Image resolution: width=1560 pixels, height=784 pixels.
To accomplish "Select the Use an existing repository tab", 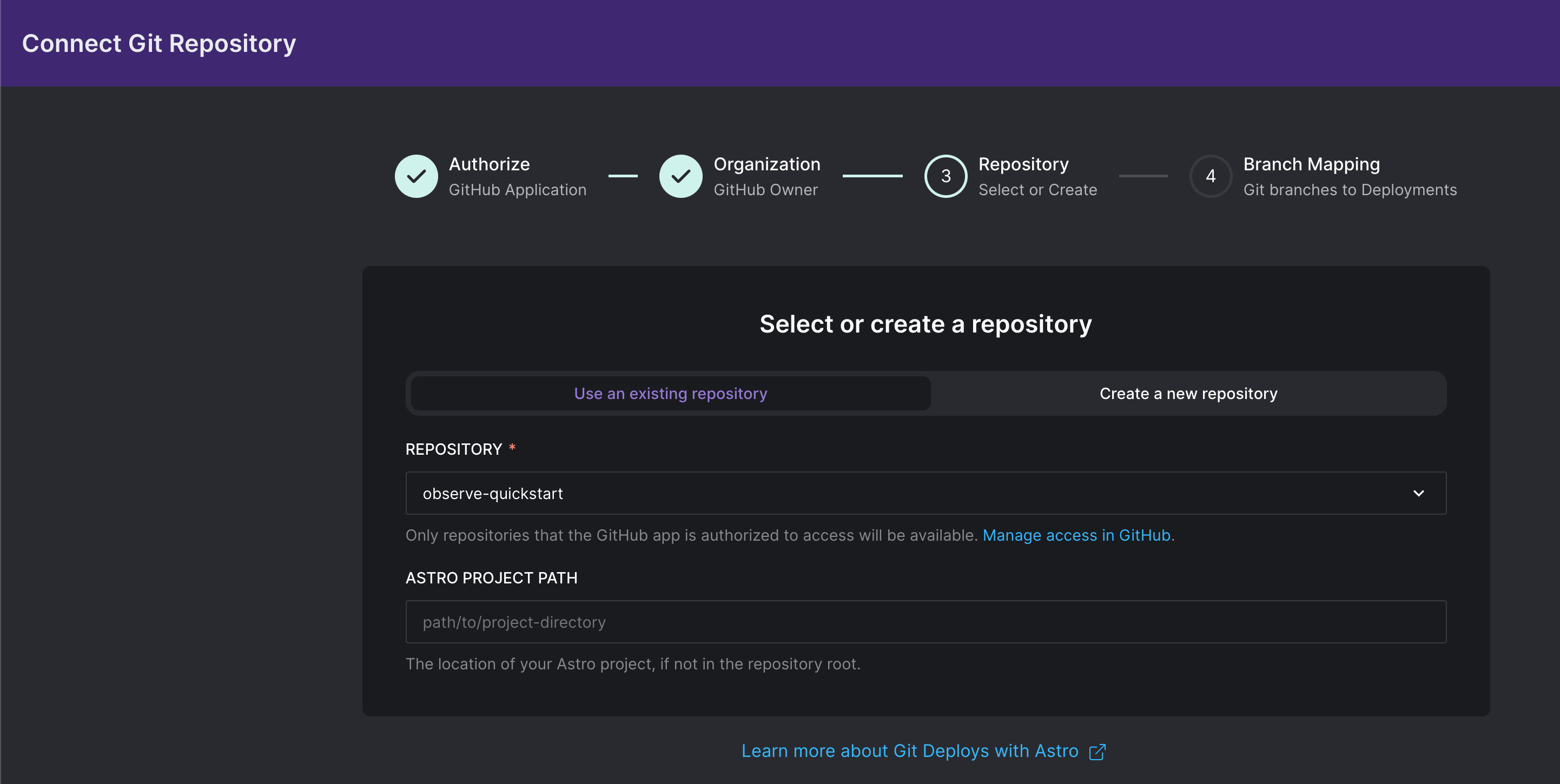I will [670, 393].
